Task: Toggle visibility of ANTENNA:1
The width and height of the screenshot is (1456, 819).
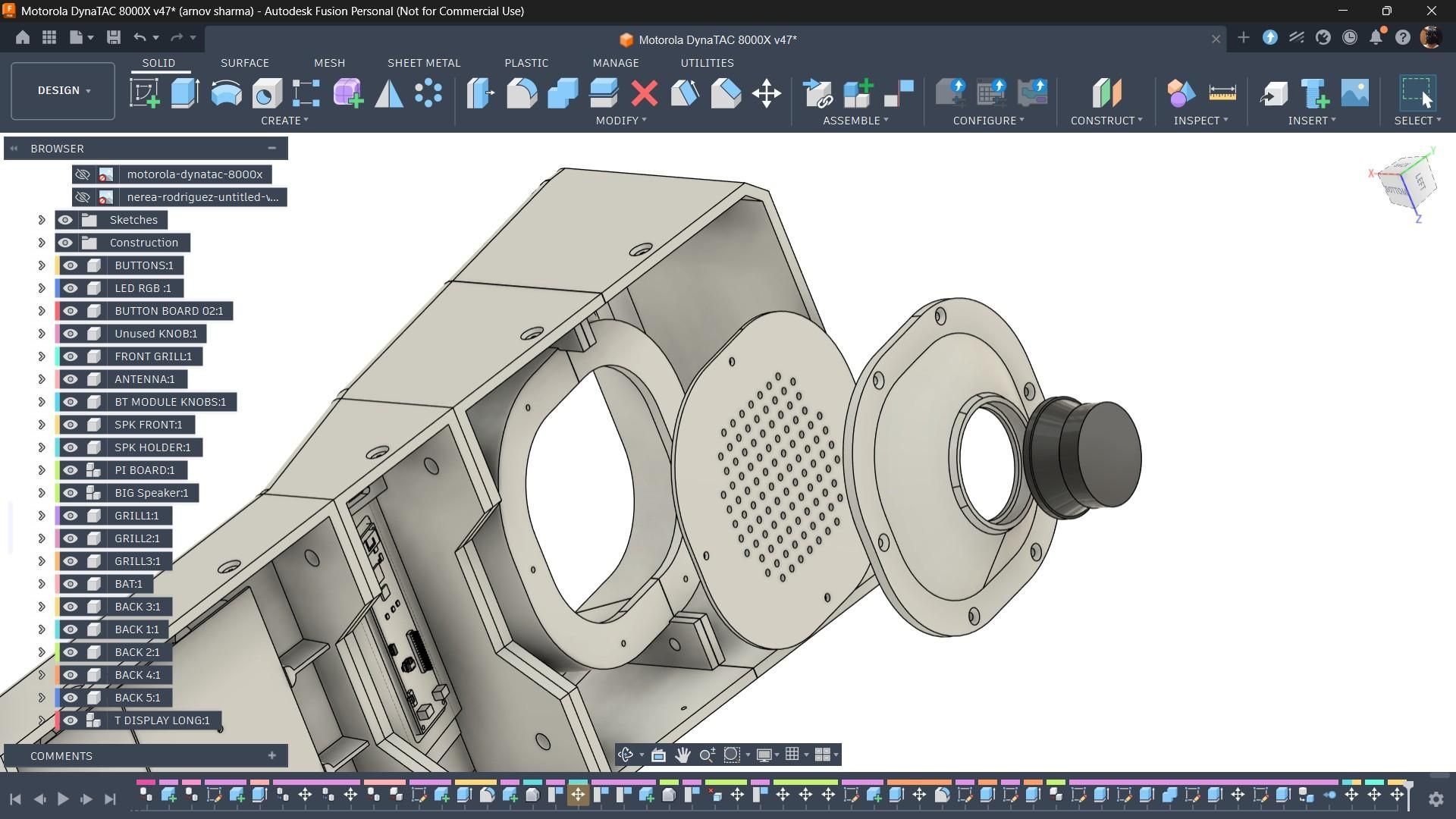Action: click(x=71, y=379)
